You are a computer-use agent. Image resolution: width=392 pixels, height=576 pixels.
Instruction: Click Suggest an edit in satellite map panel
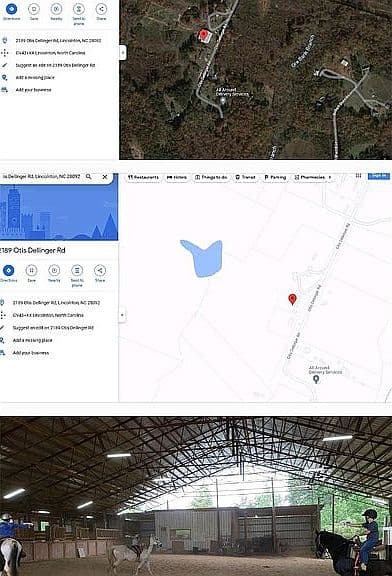pos(55,65)
